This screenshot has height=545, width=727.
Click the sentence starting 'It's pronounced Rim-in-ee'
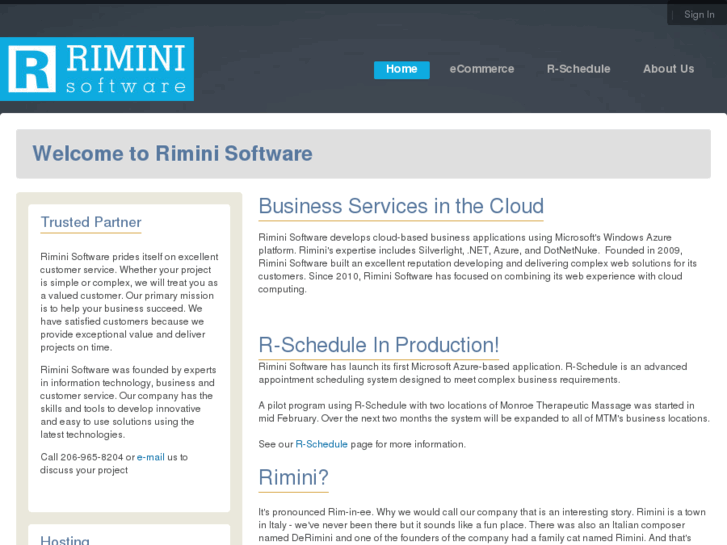pos(316,512)
